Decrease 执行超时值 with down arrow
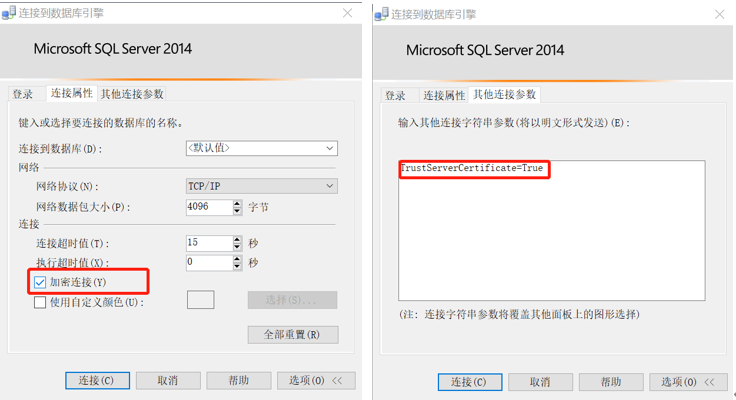The height and width of the screenshot is (400, 736). pos(237,266)
